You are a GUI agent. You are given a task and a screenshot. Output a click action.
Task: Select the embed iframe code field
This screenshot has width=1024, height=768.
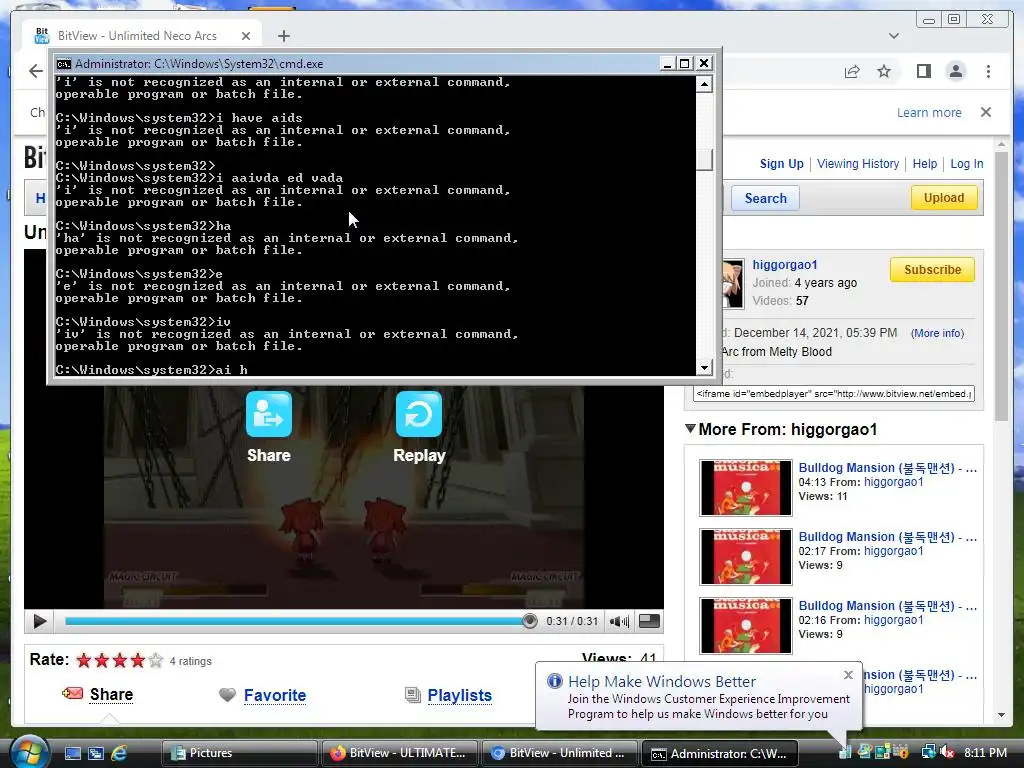[833, 394]
